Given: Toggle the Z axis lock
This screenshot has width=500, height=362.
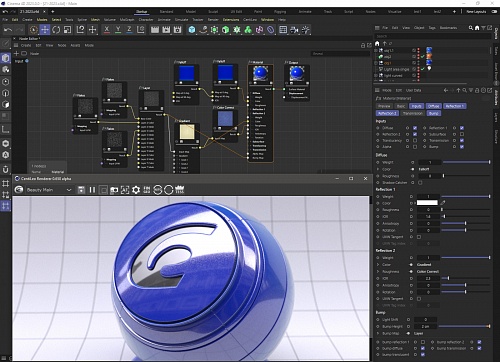Looking at the screenshot, I should [x=129, y=30].
